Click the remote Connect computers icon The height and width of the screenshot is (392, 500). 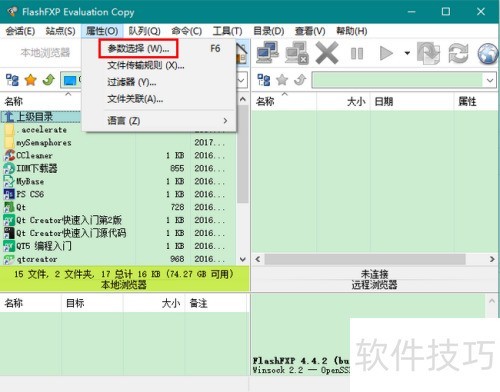[267, 52]
